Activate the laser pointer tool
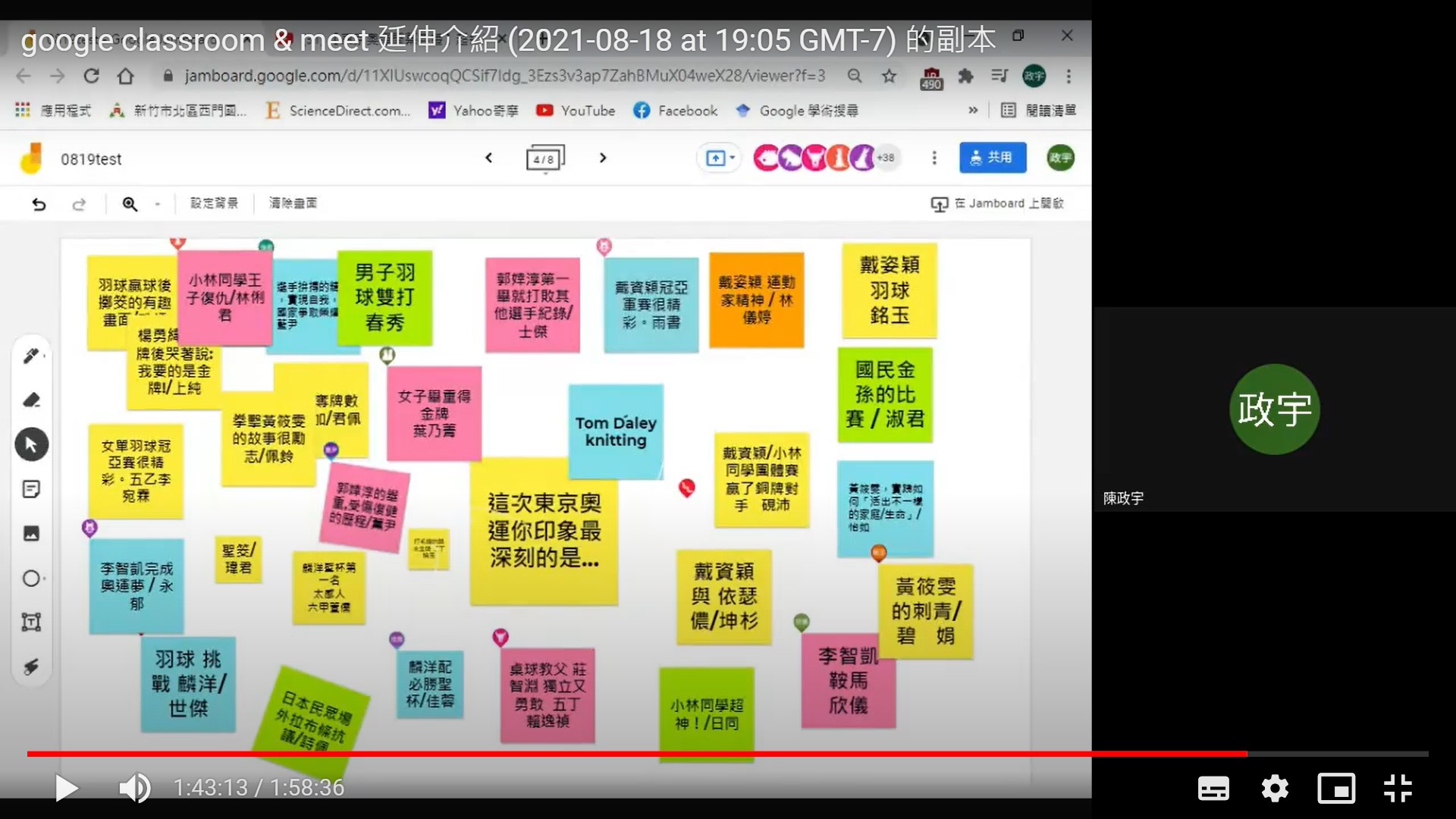 31,667
